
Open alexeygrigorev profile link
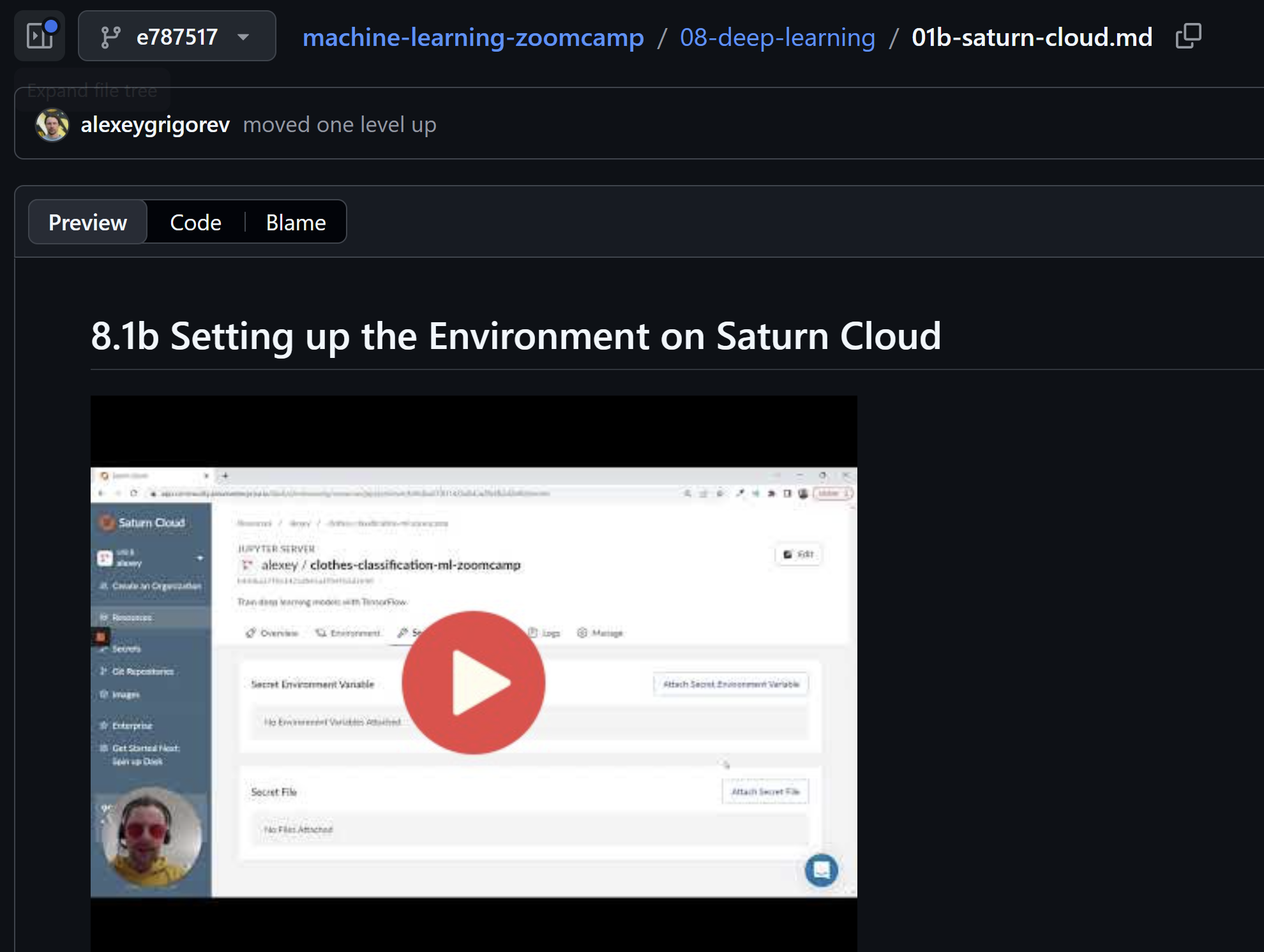pos(155,124)
